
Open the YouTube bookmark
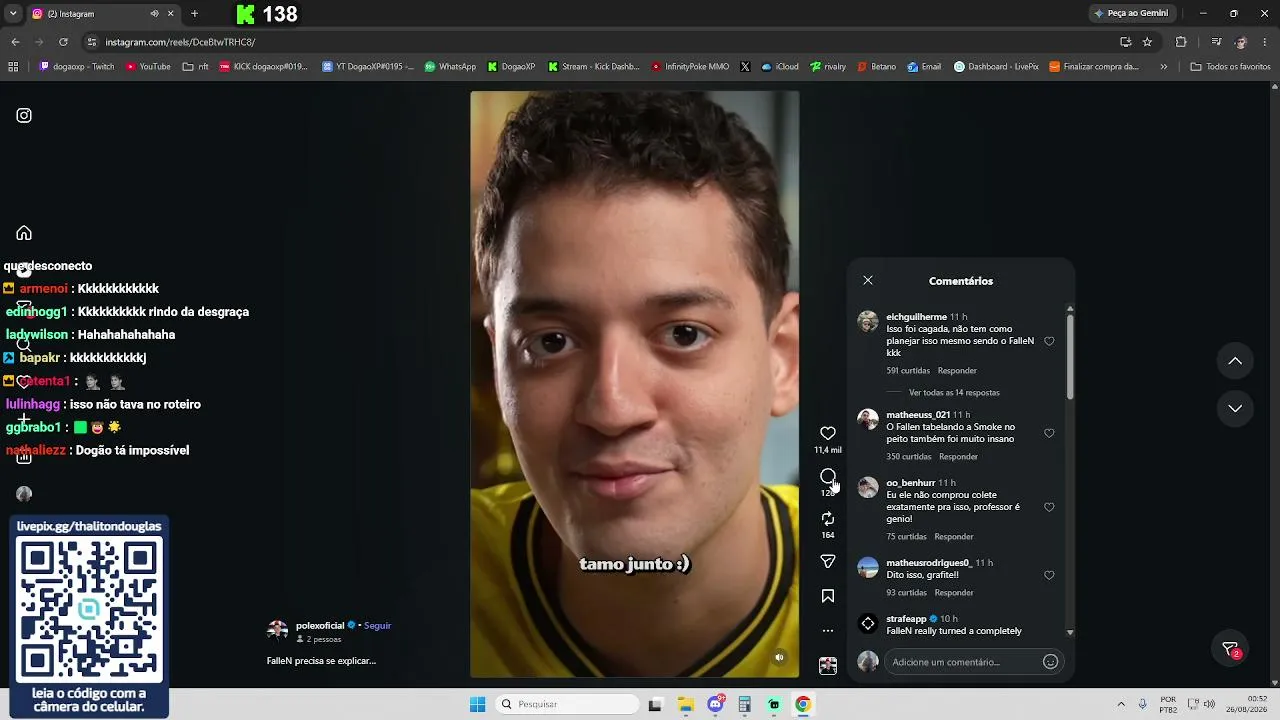[148, 67]
